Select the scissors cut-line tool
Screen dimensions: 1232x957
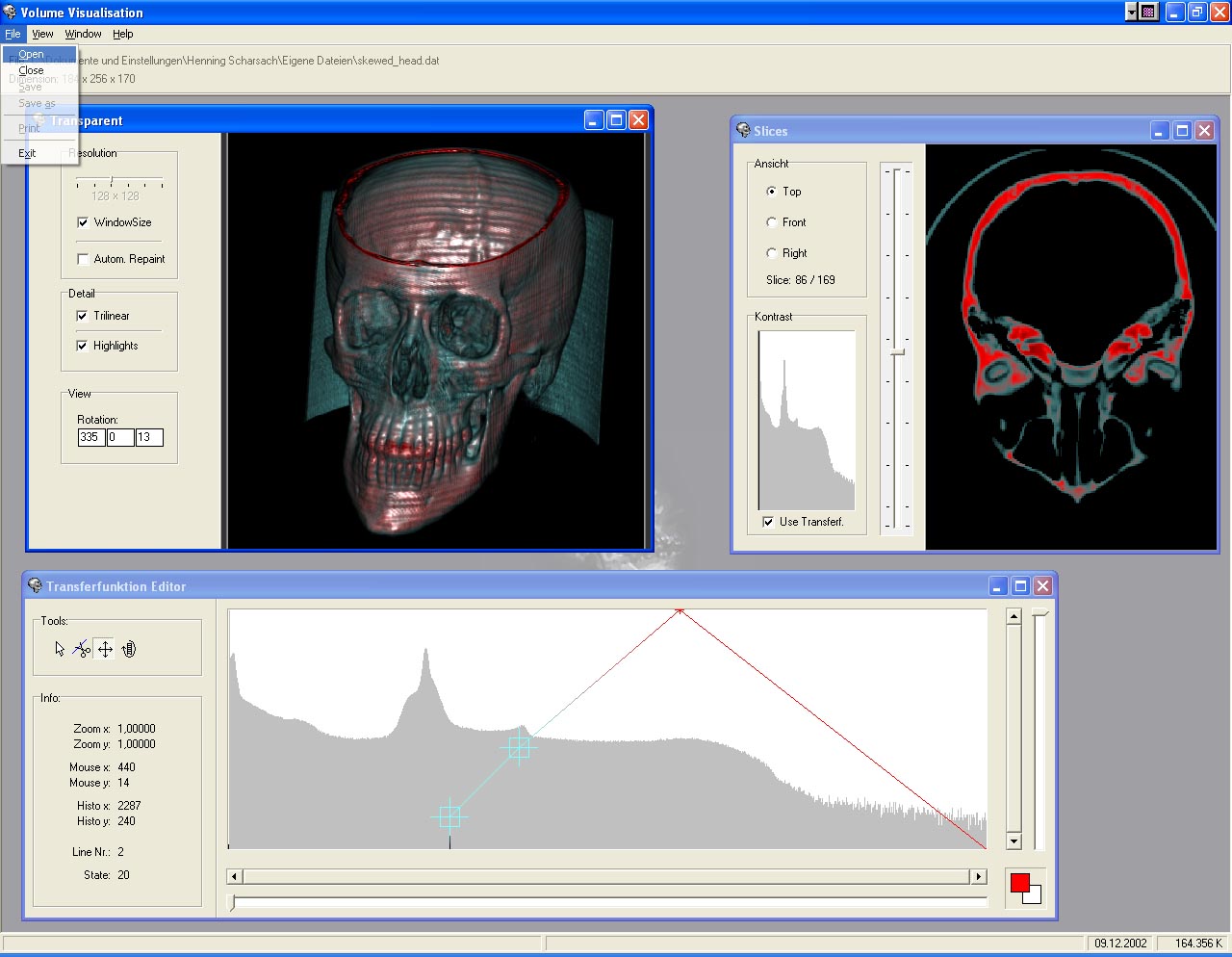[x=82, y=649]
